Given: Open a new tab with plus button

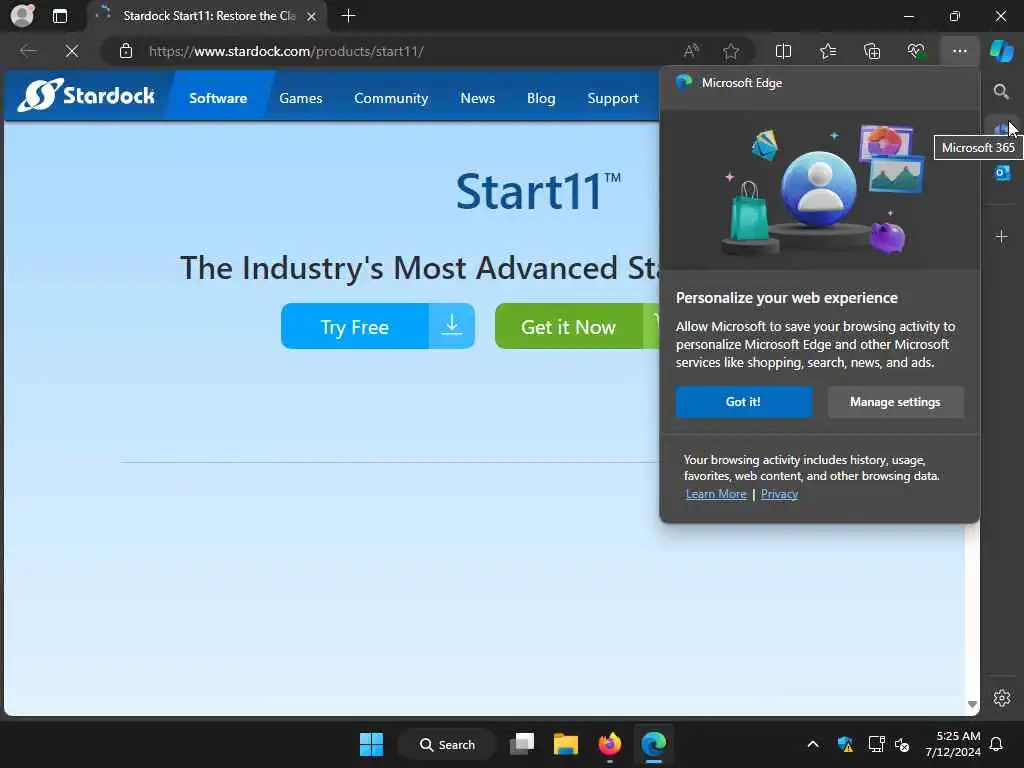Looking at the screenshot, I should click(x=348, y=16).
